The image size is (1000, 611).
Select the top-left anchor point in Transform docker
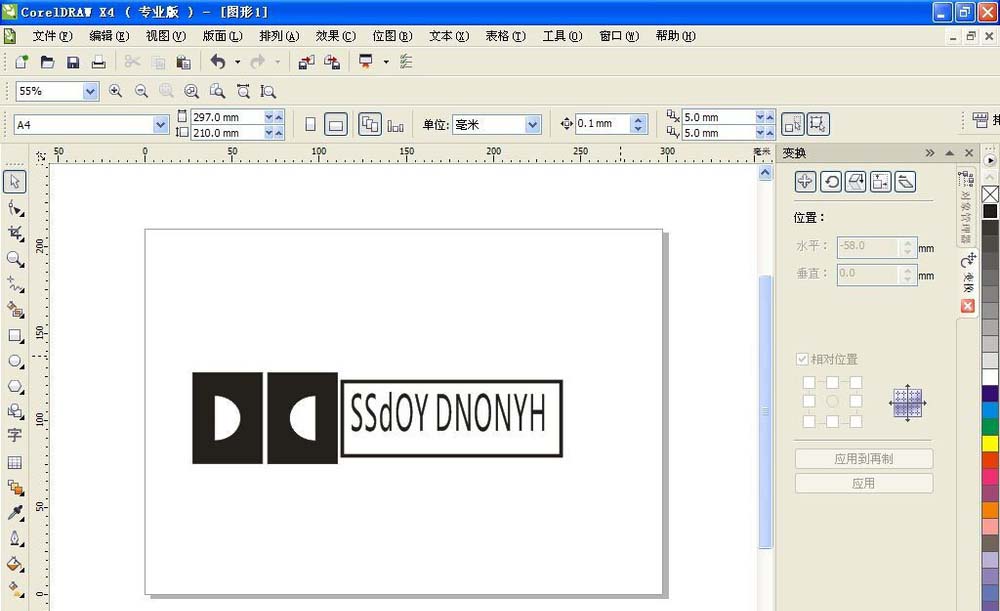point(808,381)
